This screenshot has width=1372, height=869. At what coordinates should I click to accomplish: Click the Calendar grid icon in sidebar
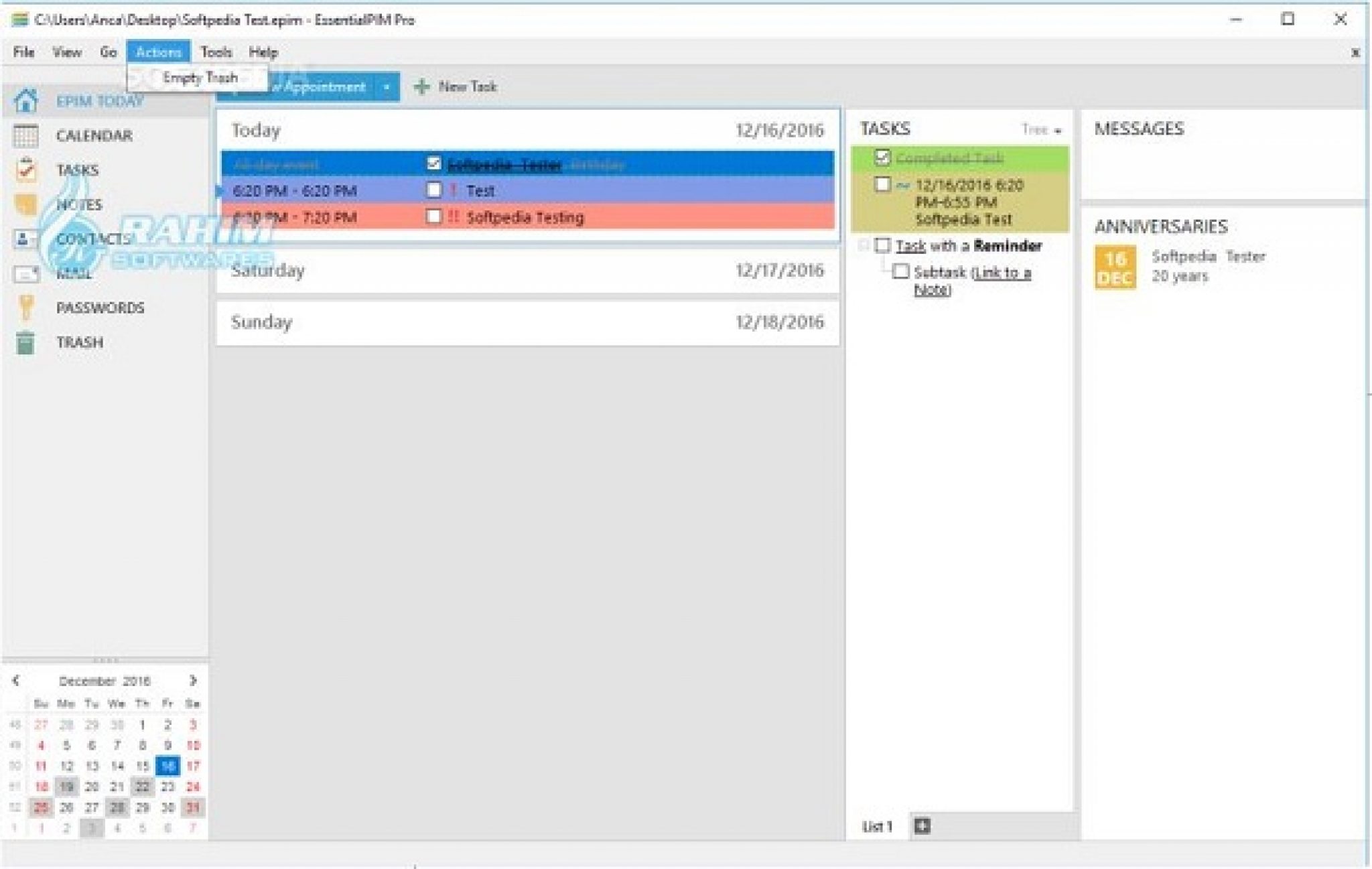[26, 135]
